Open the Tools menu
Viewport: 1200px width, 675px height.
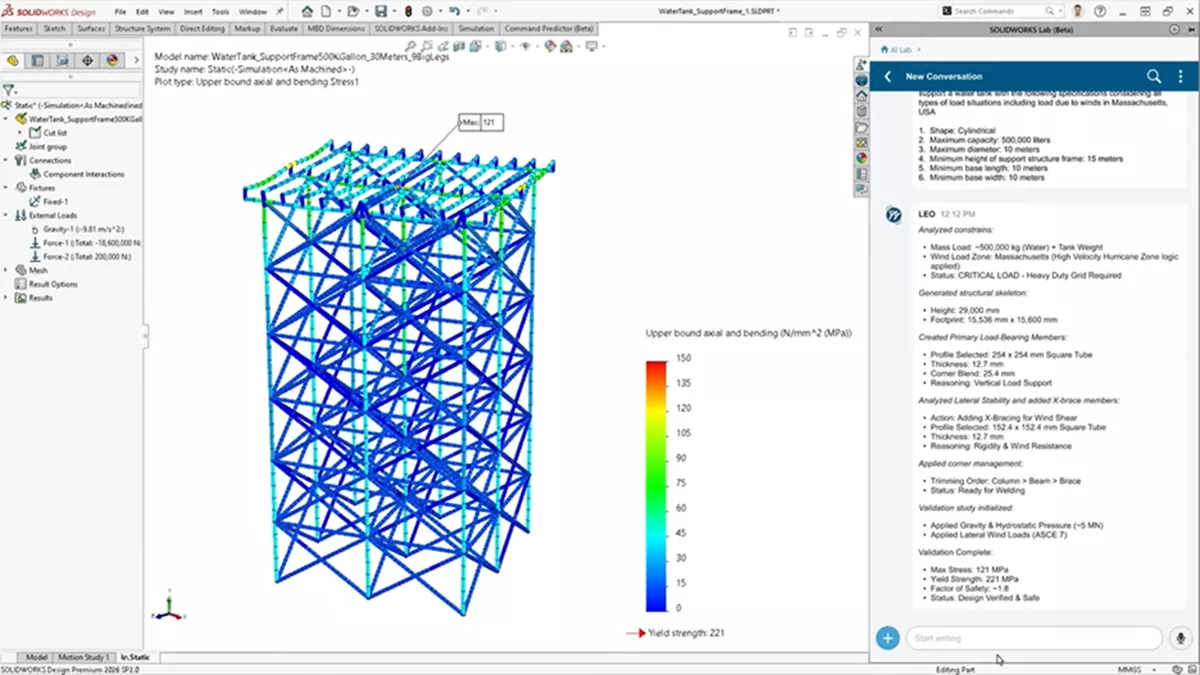click(x=221, y=13)
